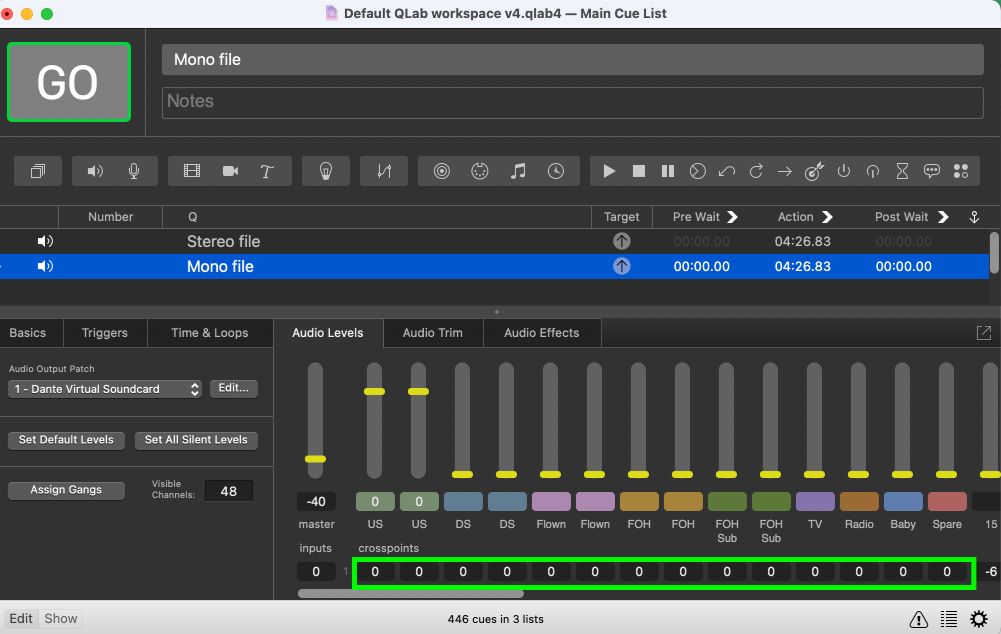The height and width of the screenshot is (634, 1001).
Task: Add a Devamp cue with circular arrow
Action: tap(756, 171)
